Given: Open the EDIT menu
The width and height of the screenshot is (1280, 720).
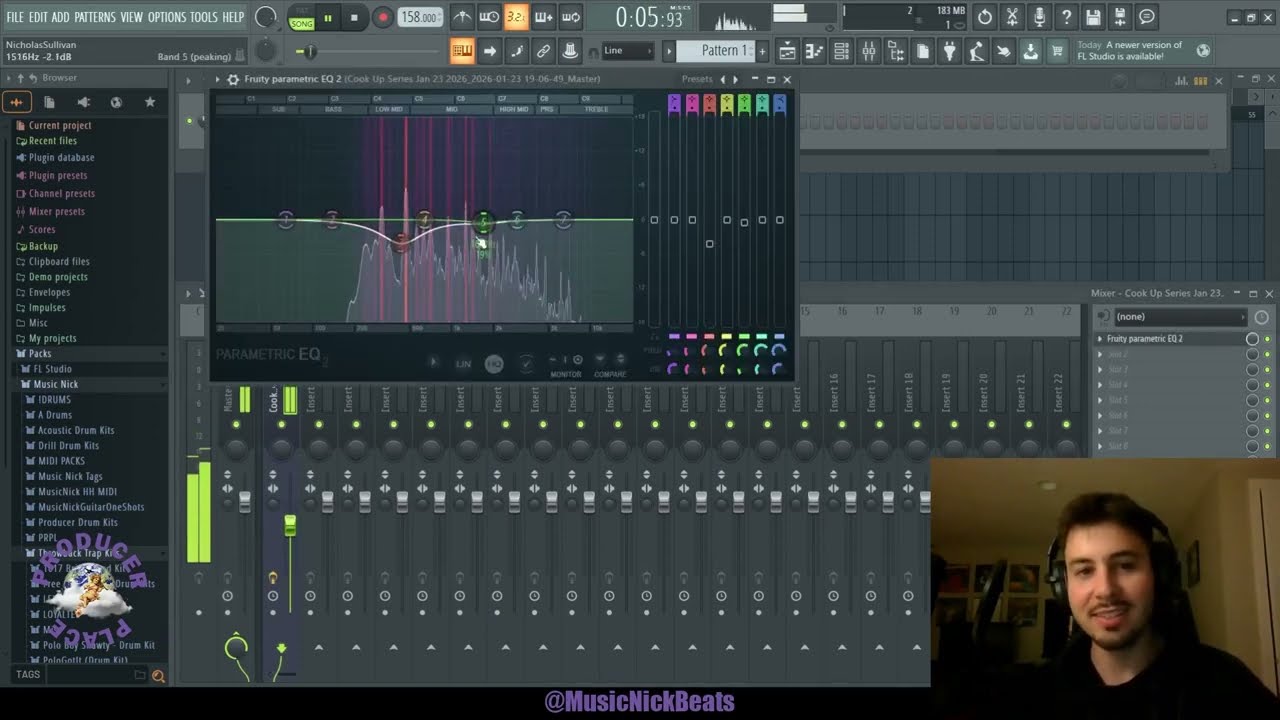Looking at the screenshot, I should [38, 17].
